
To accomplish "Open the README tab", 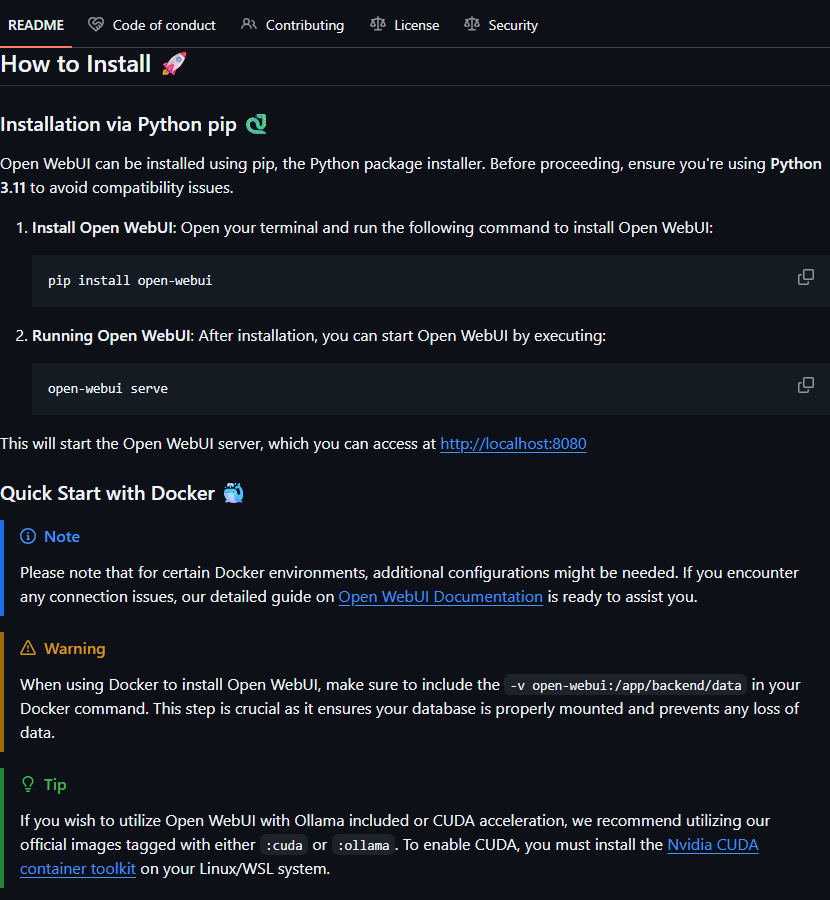I will pos(36,25).
